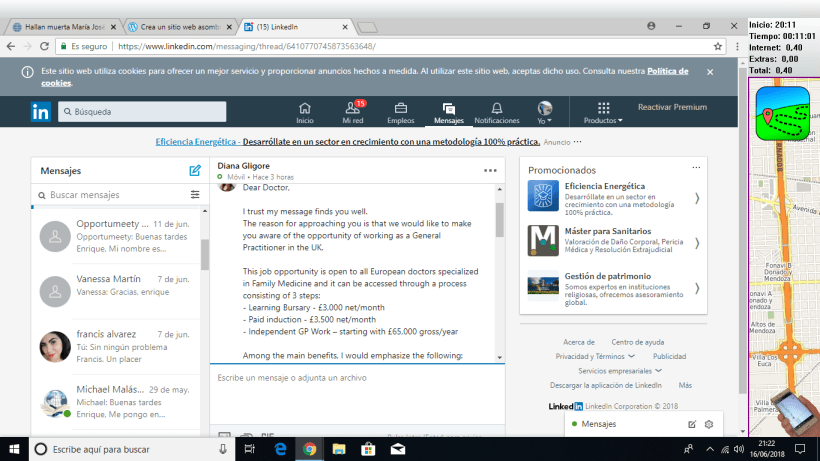This screenshot has height=461, width=820.
Task: Open message filter settings icon
Action: [195, 194]
